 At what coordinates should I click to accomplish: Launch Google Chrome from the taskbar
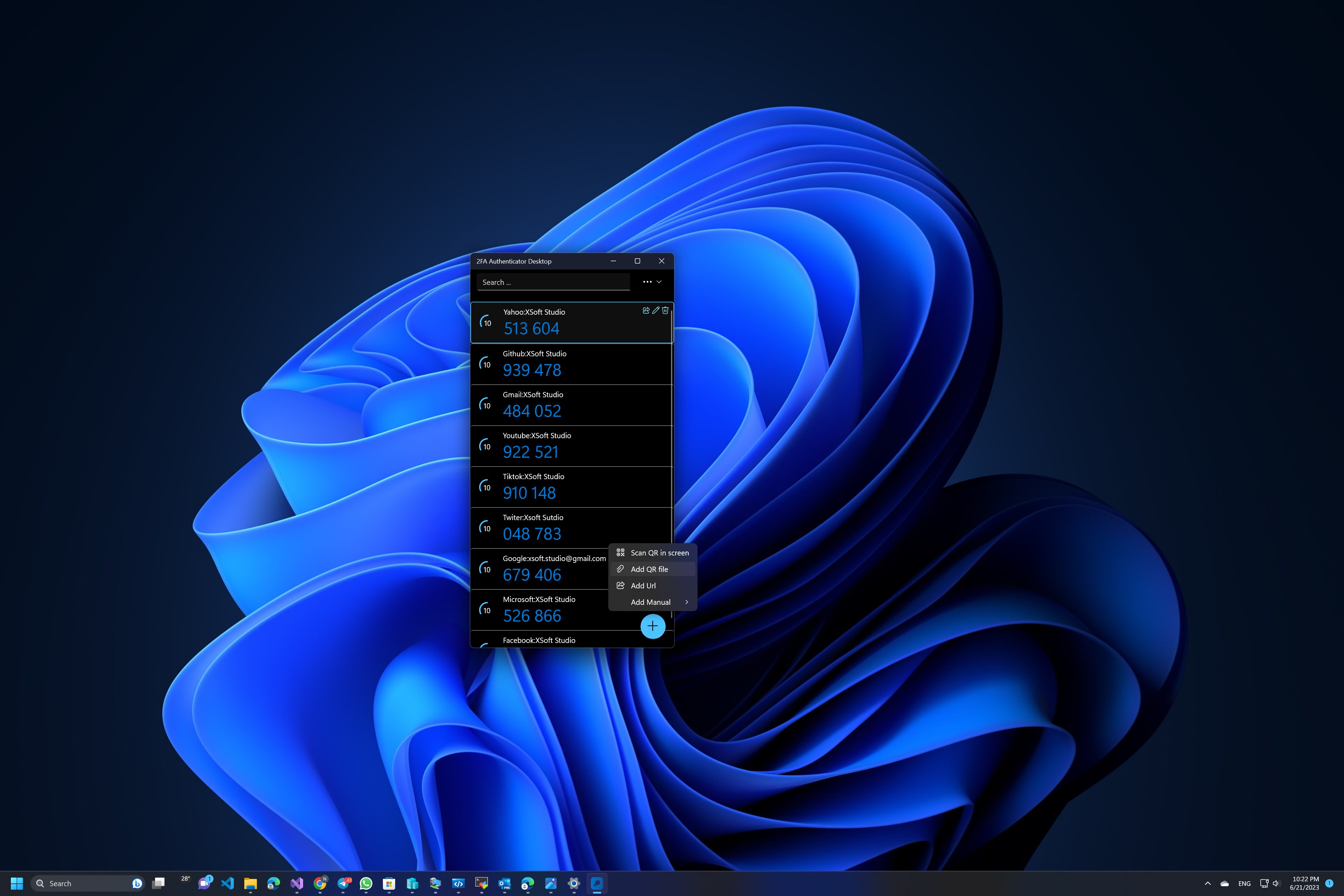320,883
